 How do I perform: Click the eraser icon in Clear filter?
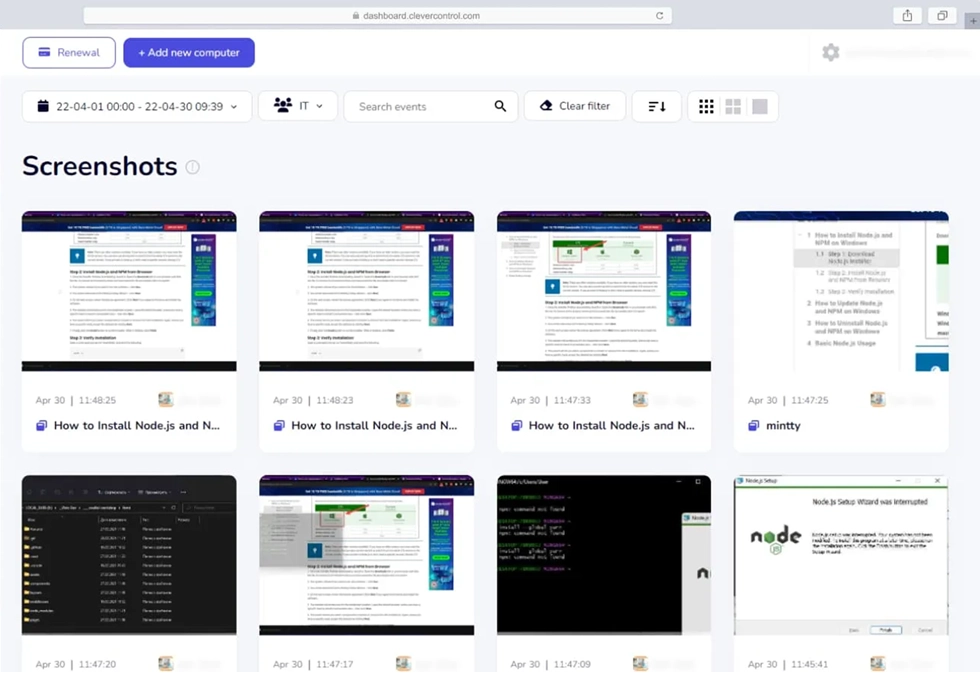[546, 106]
